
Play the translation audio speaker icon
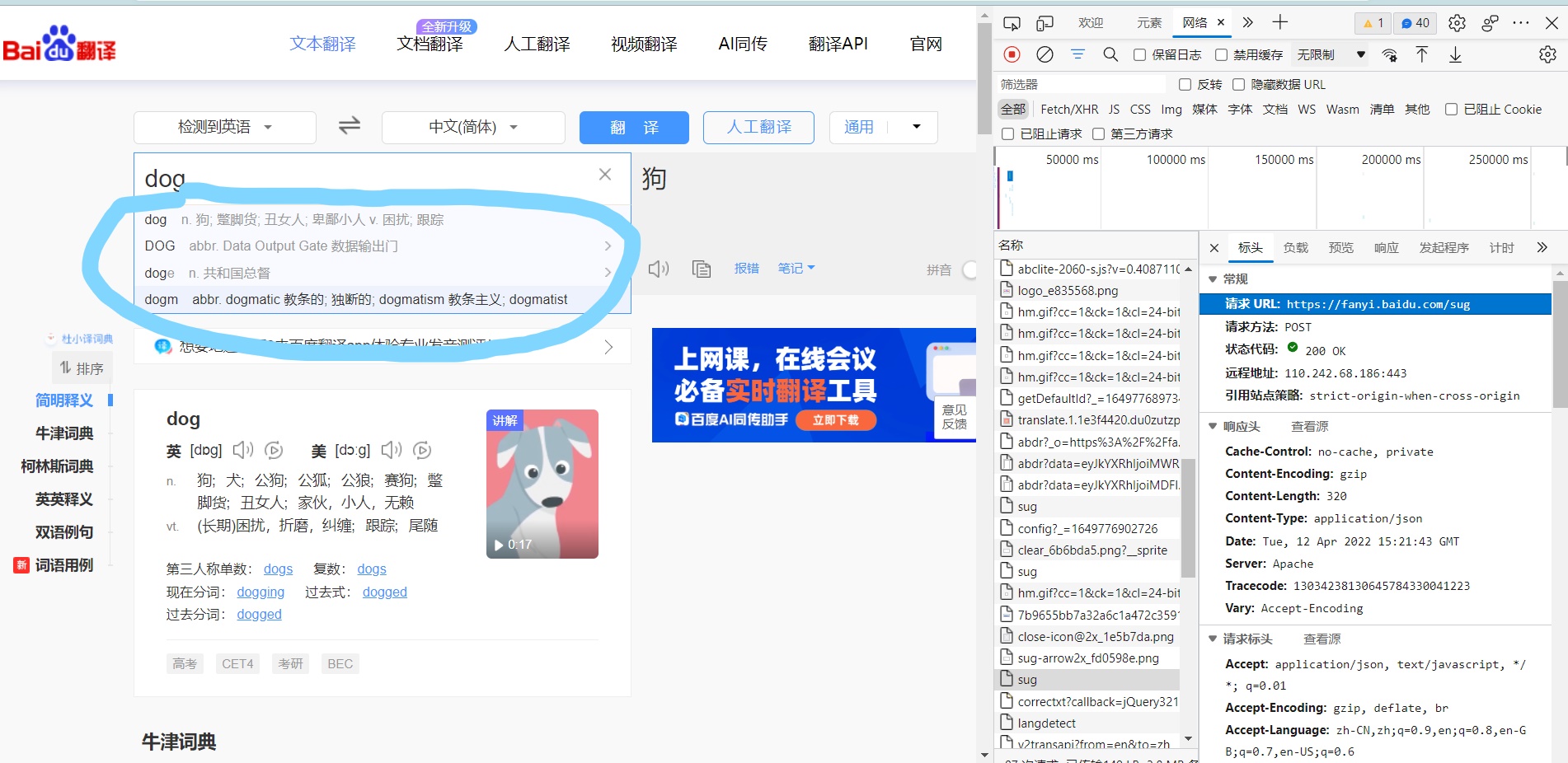coord(659,269)
